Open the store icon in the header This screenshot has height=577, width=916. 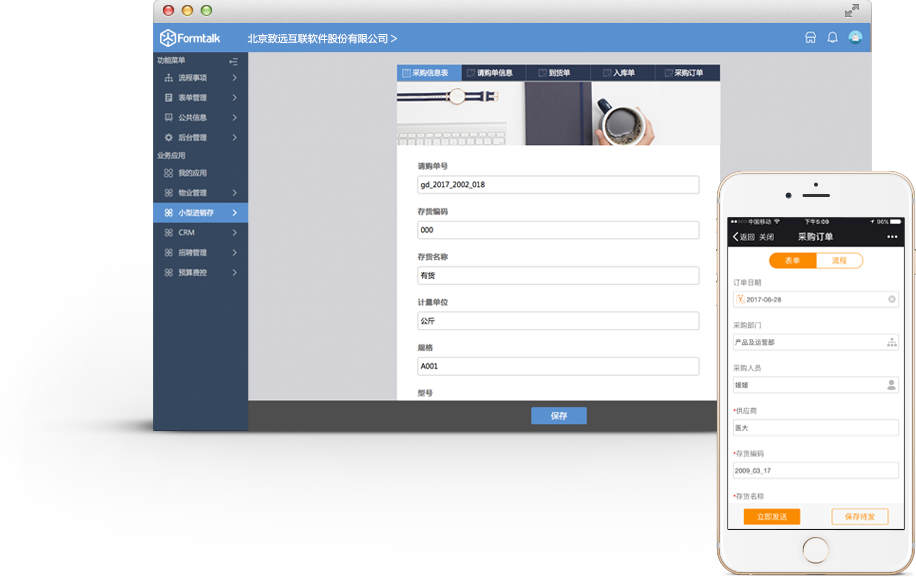810,38
